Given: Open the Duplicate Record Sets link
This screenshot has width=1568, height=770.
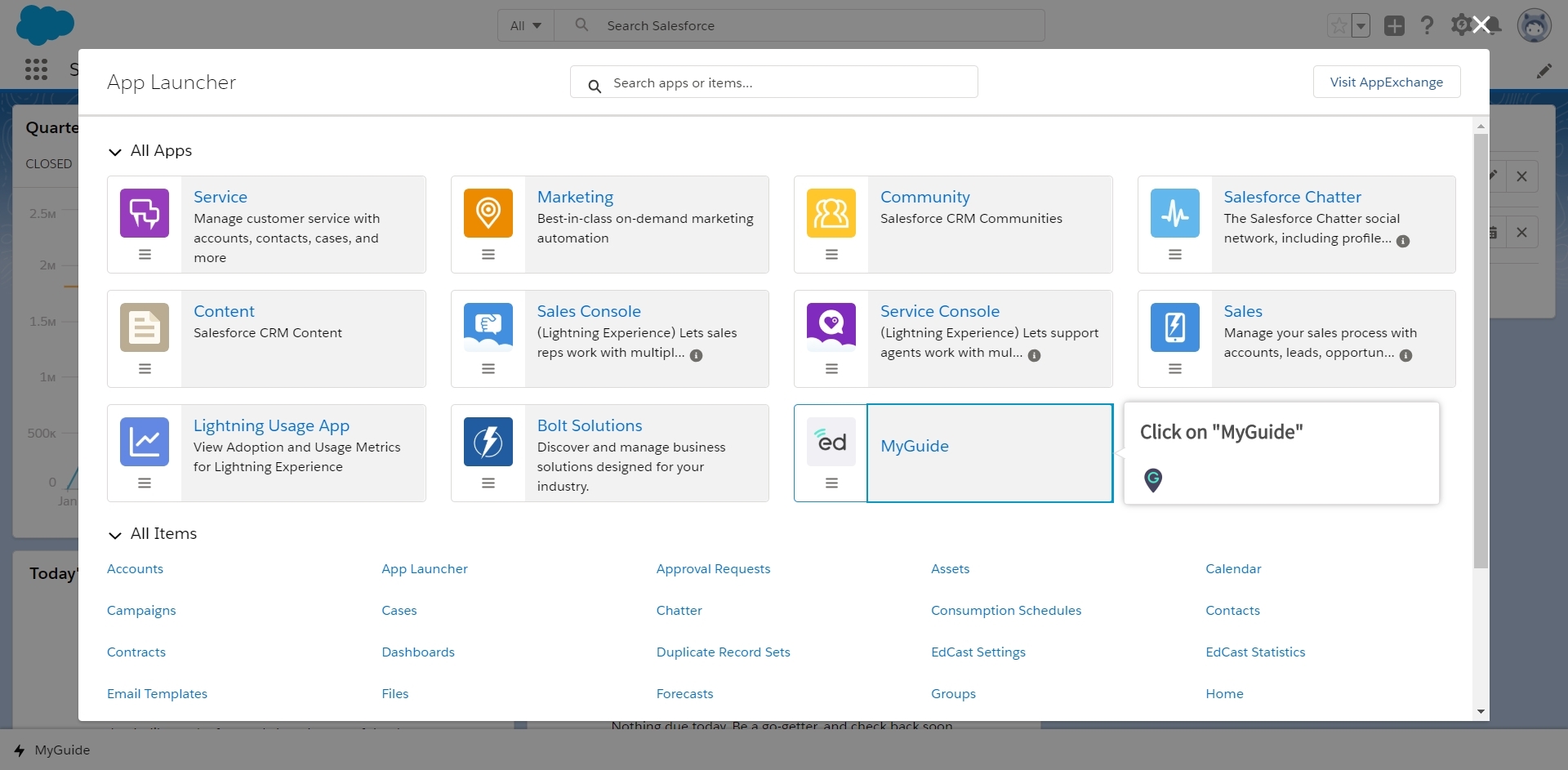Looking at the screenshot, I should pos(723,652).
